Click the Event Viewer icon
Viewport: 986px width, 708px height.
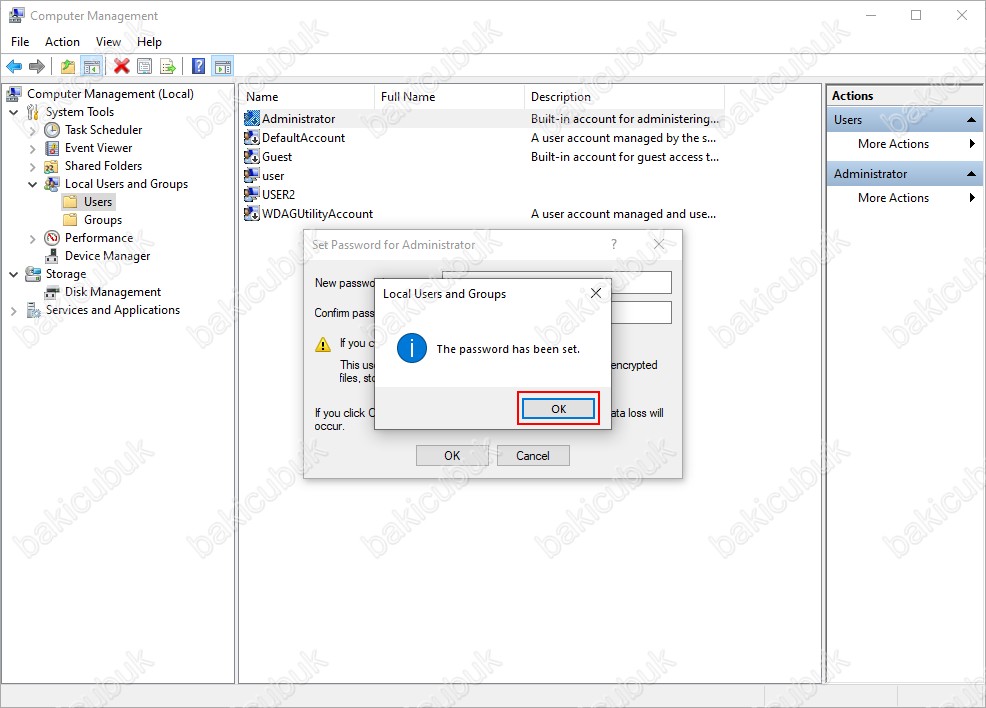pyautogui.click(x=52, y=148)
